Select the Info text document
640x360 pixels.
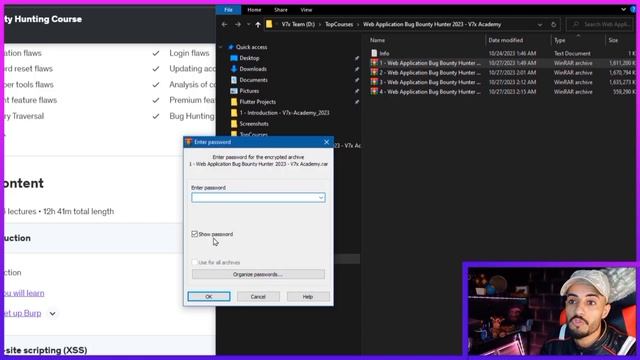click(384, 53)
